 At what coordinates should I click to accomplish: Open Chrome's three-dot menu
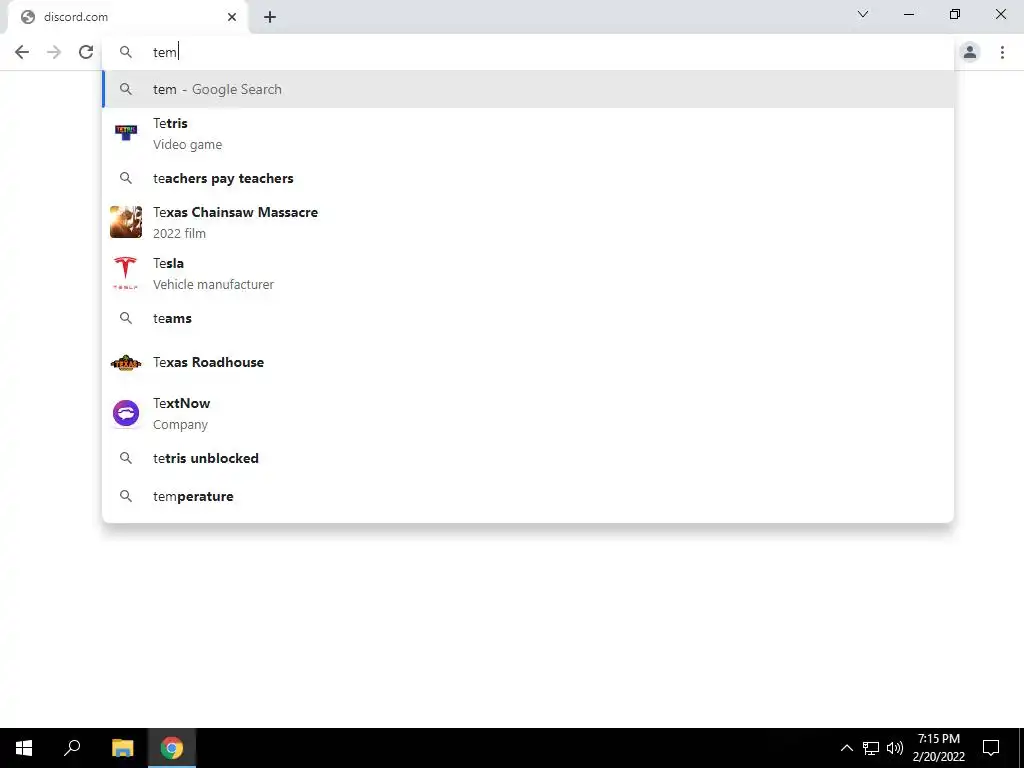[1002, 52]
